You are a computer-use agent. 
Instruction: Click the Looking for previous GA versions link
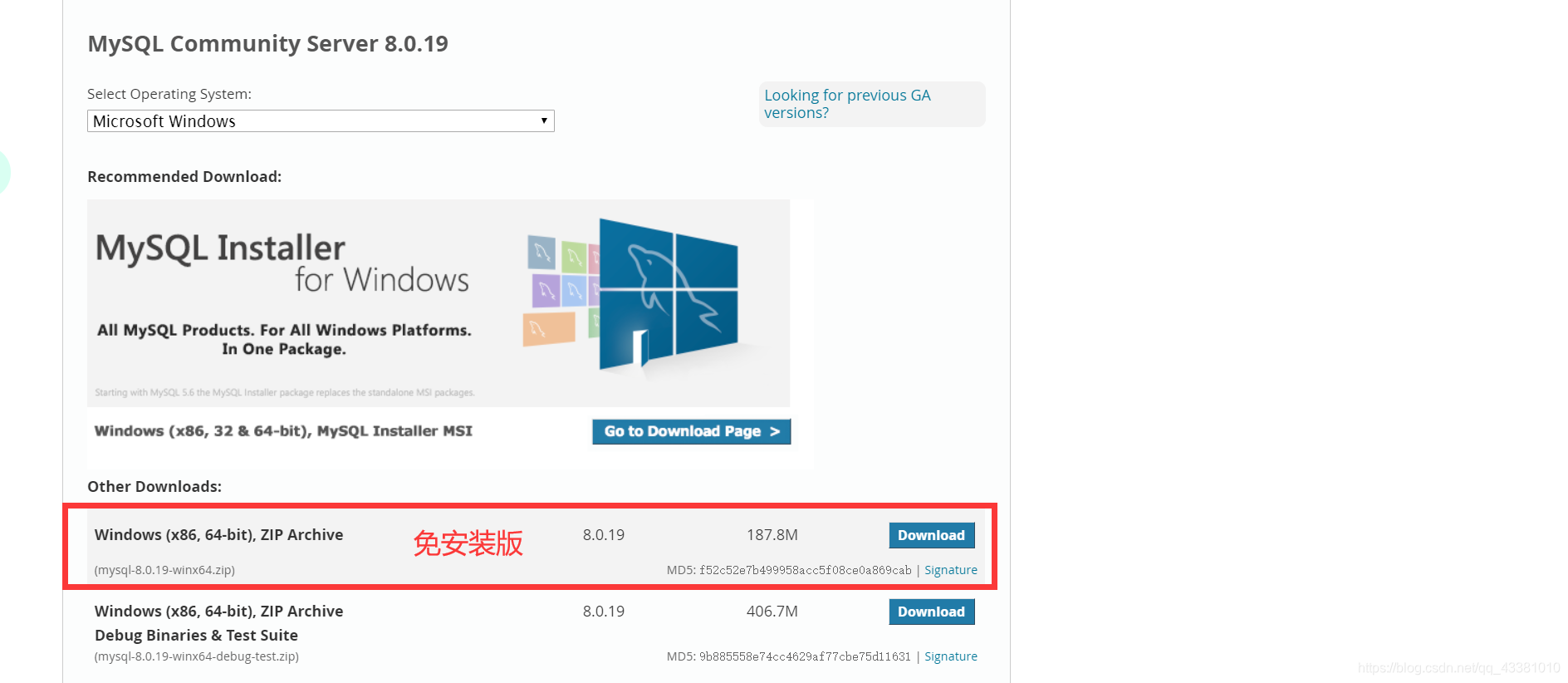click(x=847, y=104)
